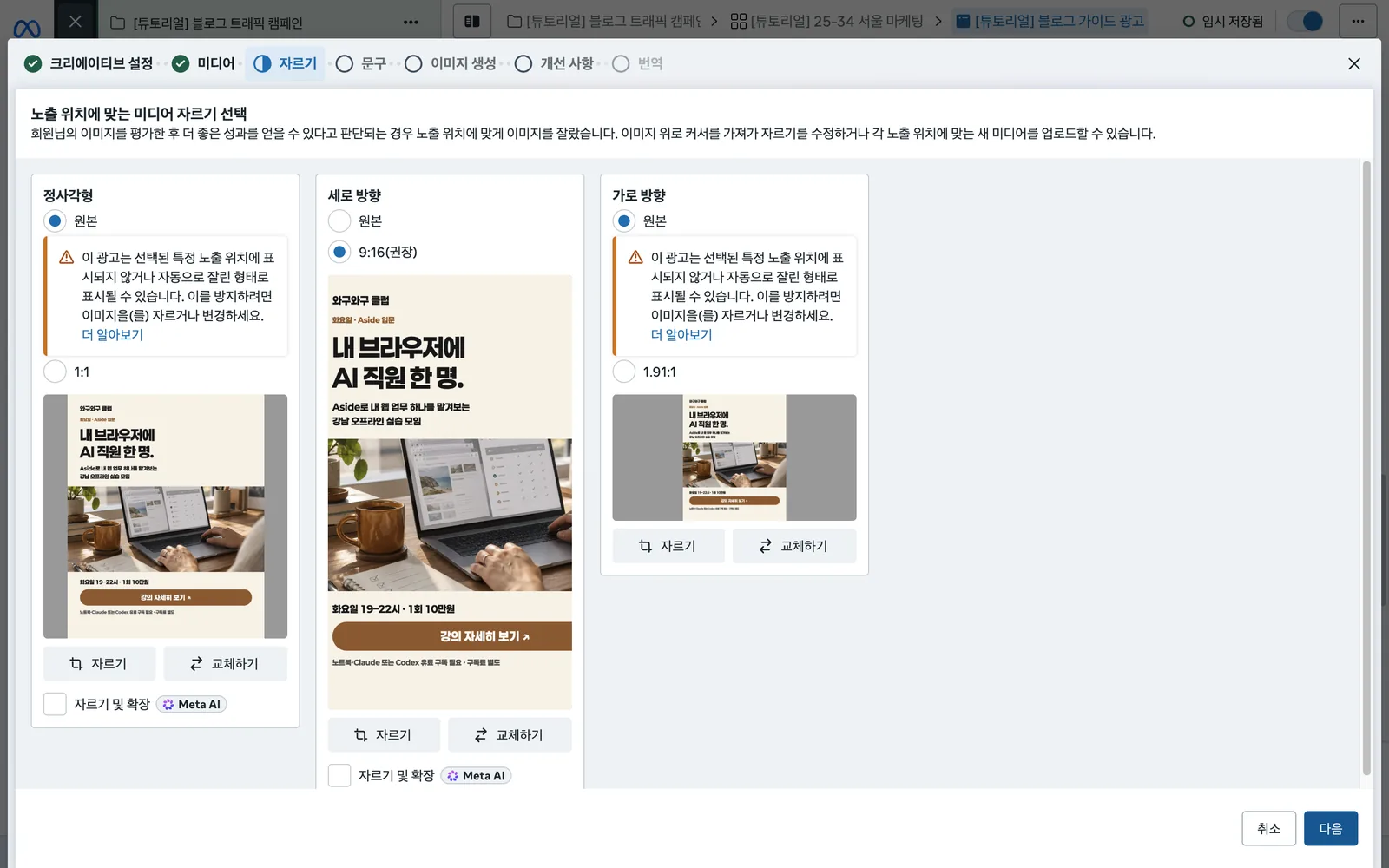Select 1.91:1 ratio radio button

tap(624, 372)
